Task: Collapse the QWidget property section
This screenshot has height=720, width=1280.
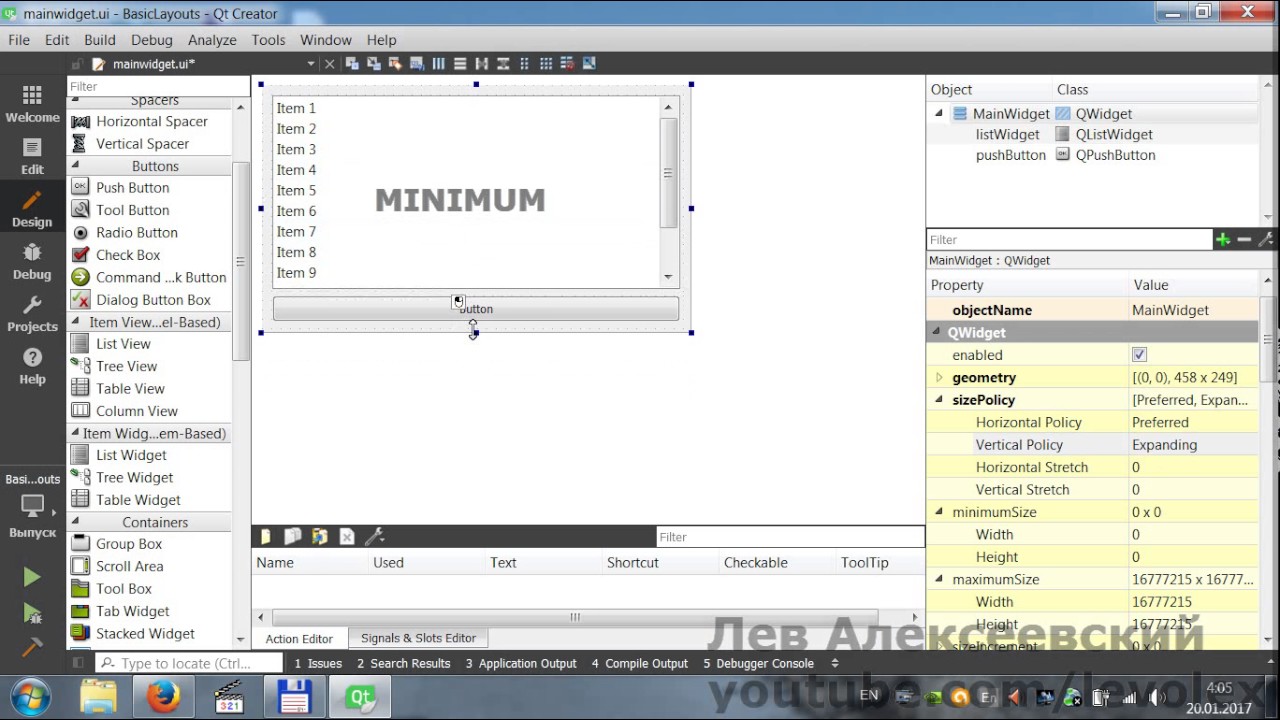Action: click(x=937, y=332)
